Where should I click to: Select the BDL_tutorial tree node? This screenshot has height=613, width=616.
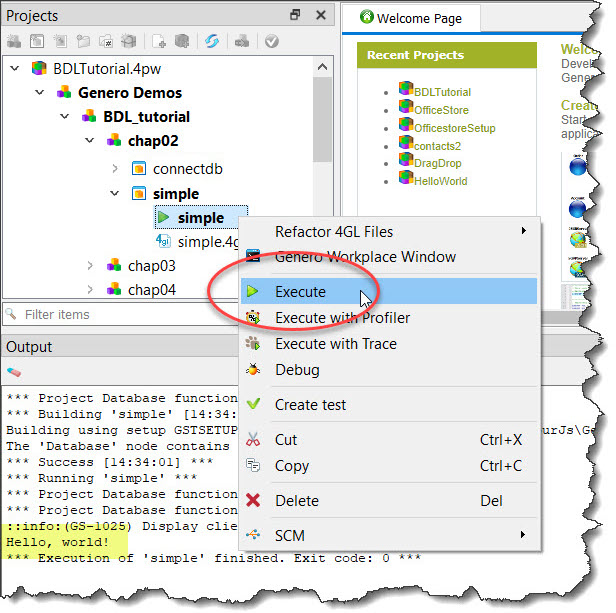tap(146, 117)
